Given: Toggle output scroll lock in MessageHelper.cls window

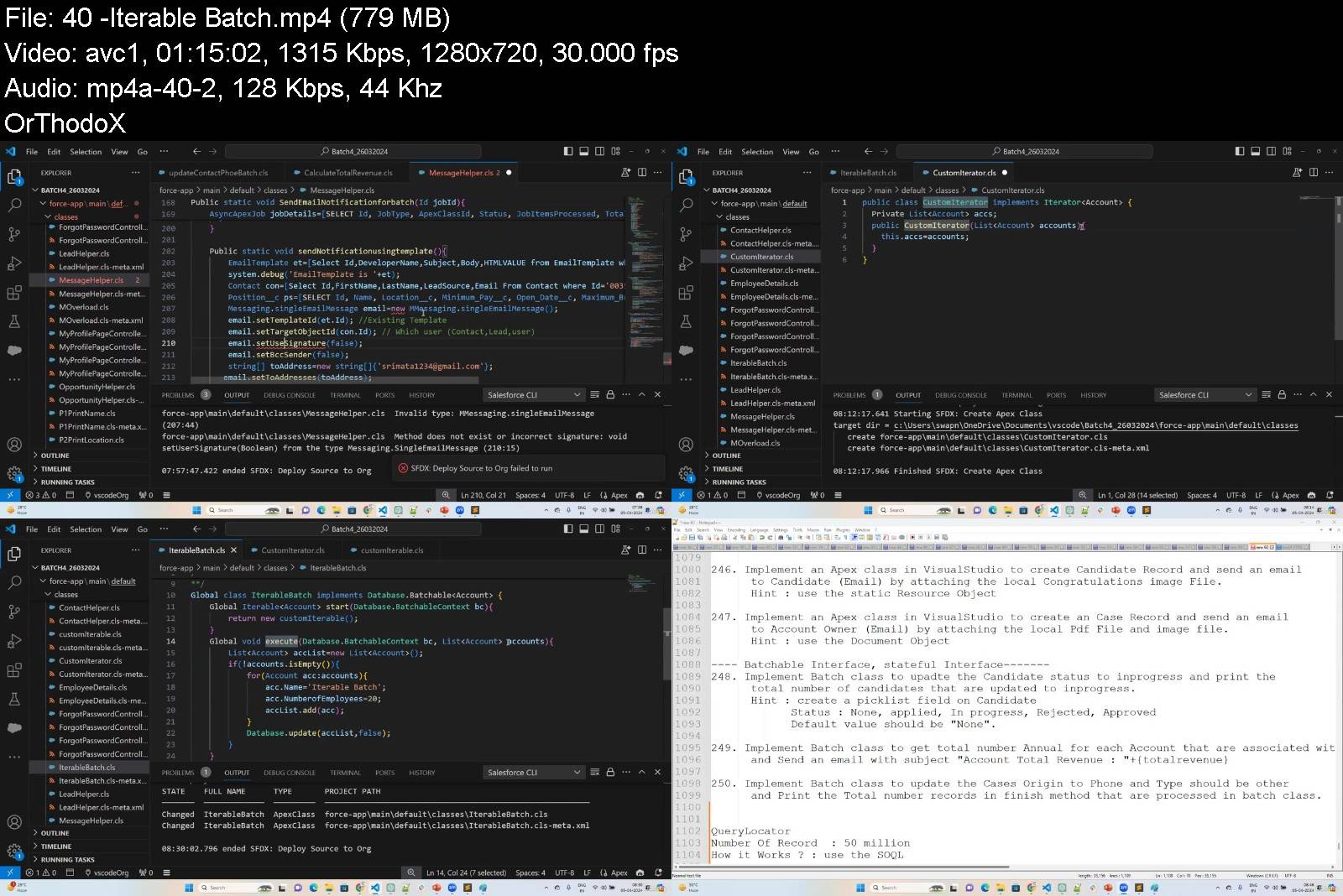Looking at the screenshot, I should click(x=610, y=394).
